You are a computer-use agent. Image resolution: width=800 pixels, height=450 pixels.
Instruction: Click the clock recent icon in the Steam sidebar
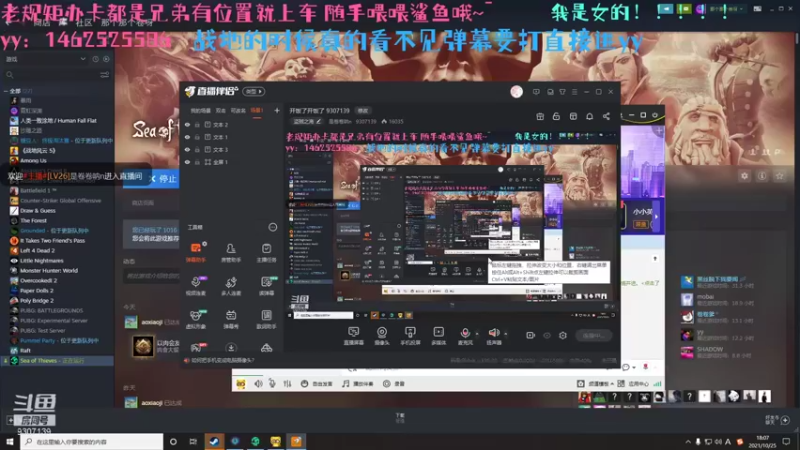[95, 59]
